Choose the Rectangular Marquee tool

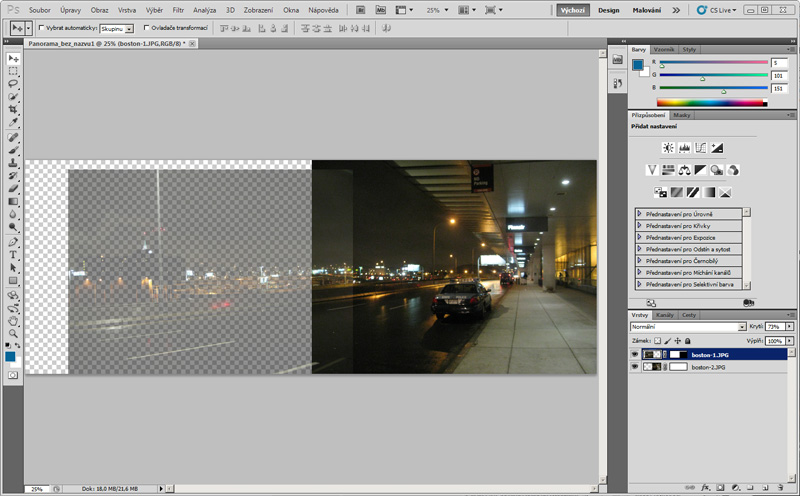[13, 71]
